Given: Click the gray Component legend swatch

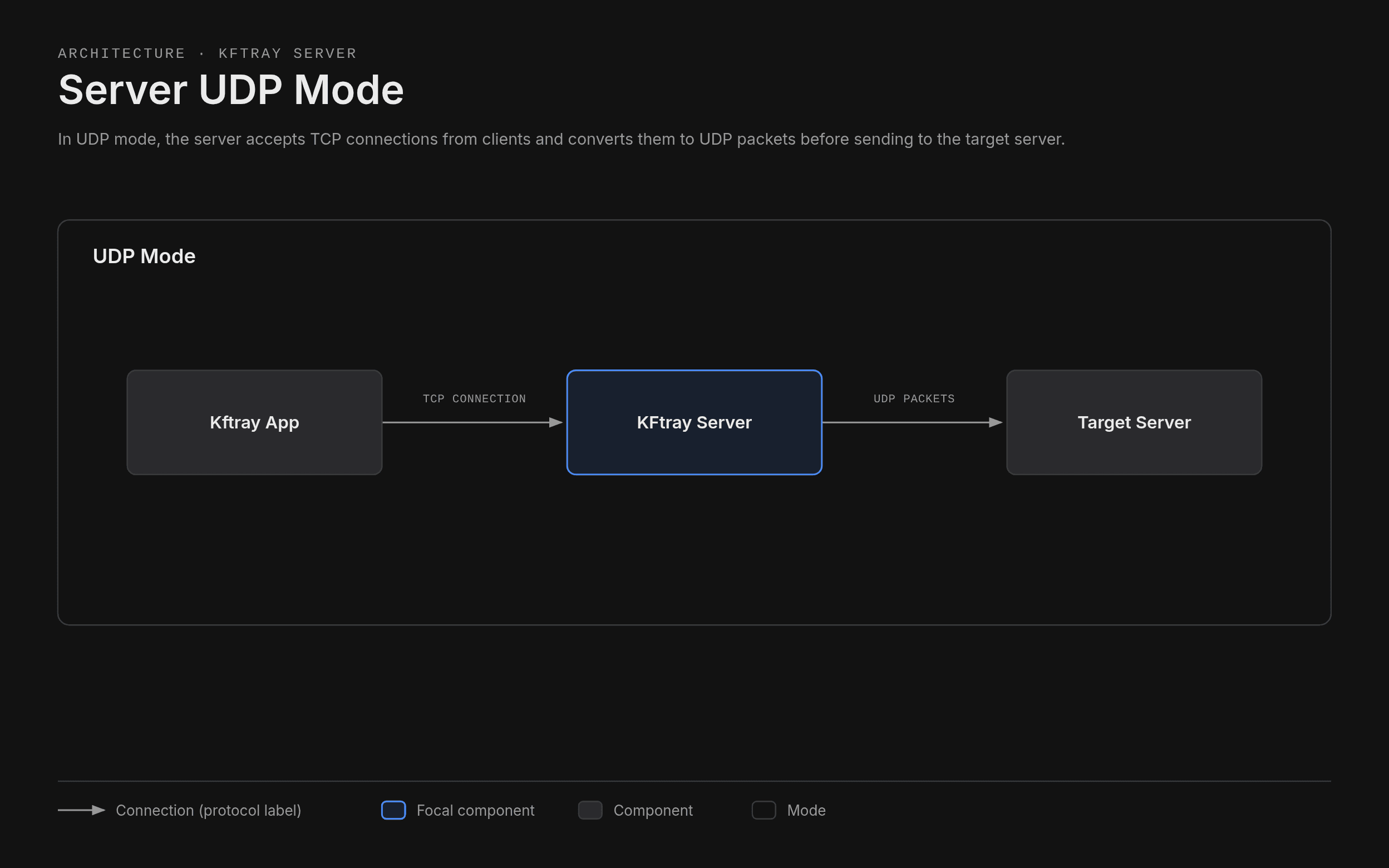Looking at the screenshot, I should (590, 810).
